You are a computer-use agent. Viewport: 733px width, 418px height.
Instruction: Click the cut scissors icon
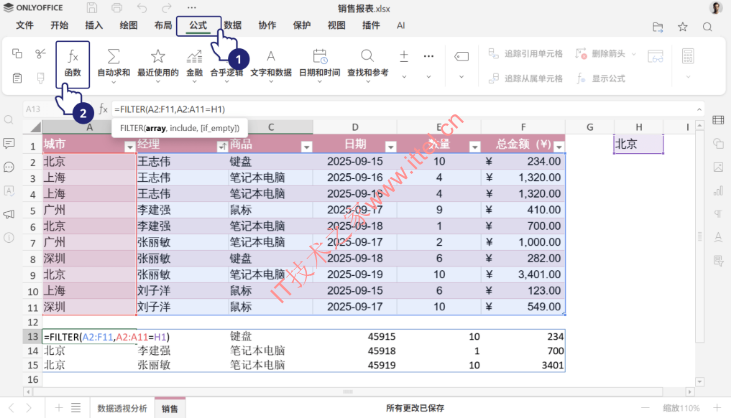tap(40, 54)
